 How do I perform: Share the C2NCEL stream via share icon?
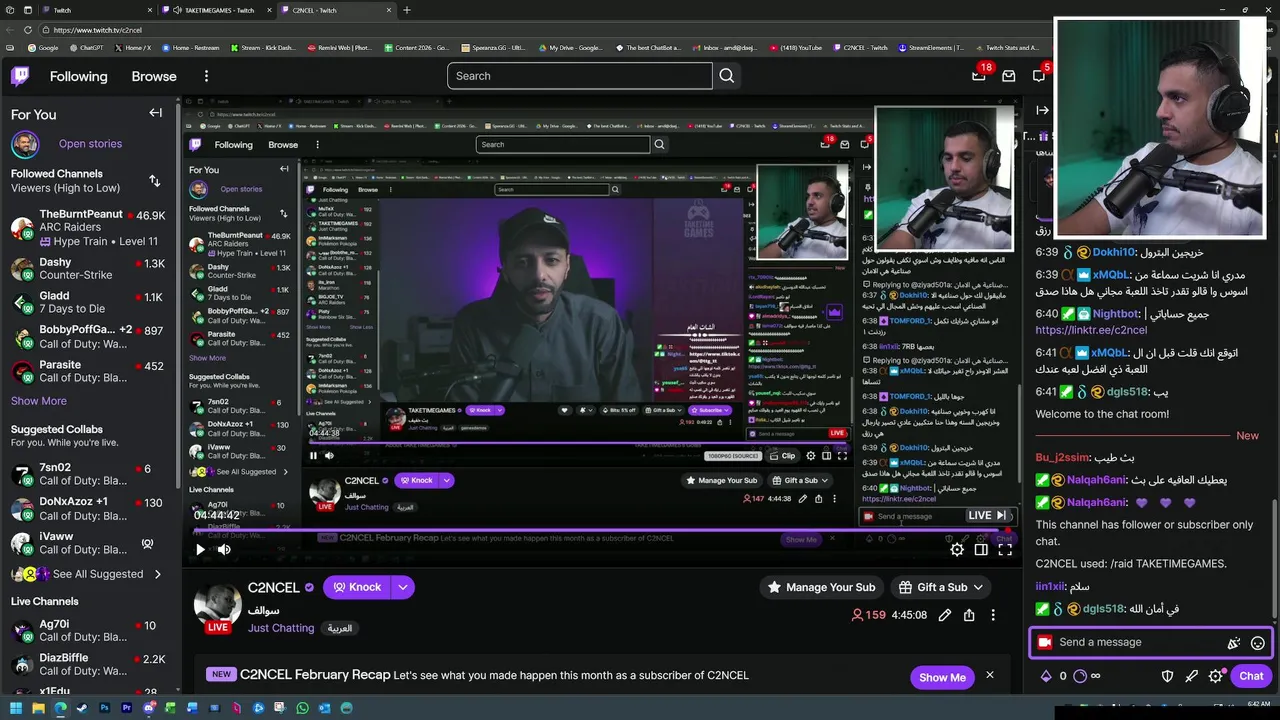969,615
